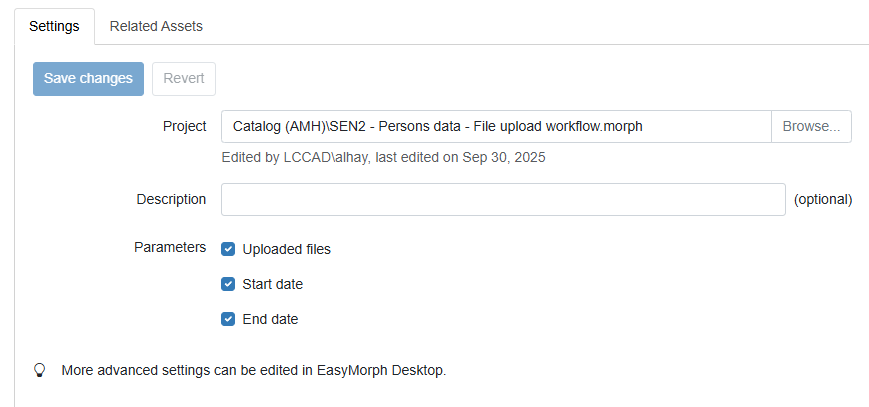Click the lightbulb tip icon
Image resolution: width=869 pixels, height=407 pixels.
pos(40,370)
